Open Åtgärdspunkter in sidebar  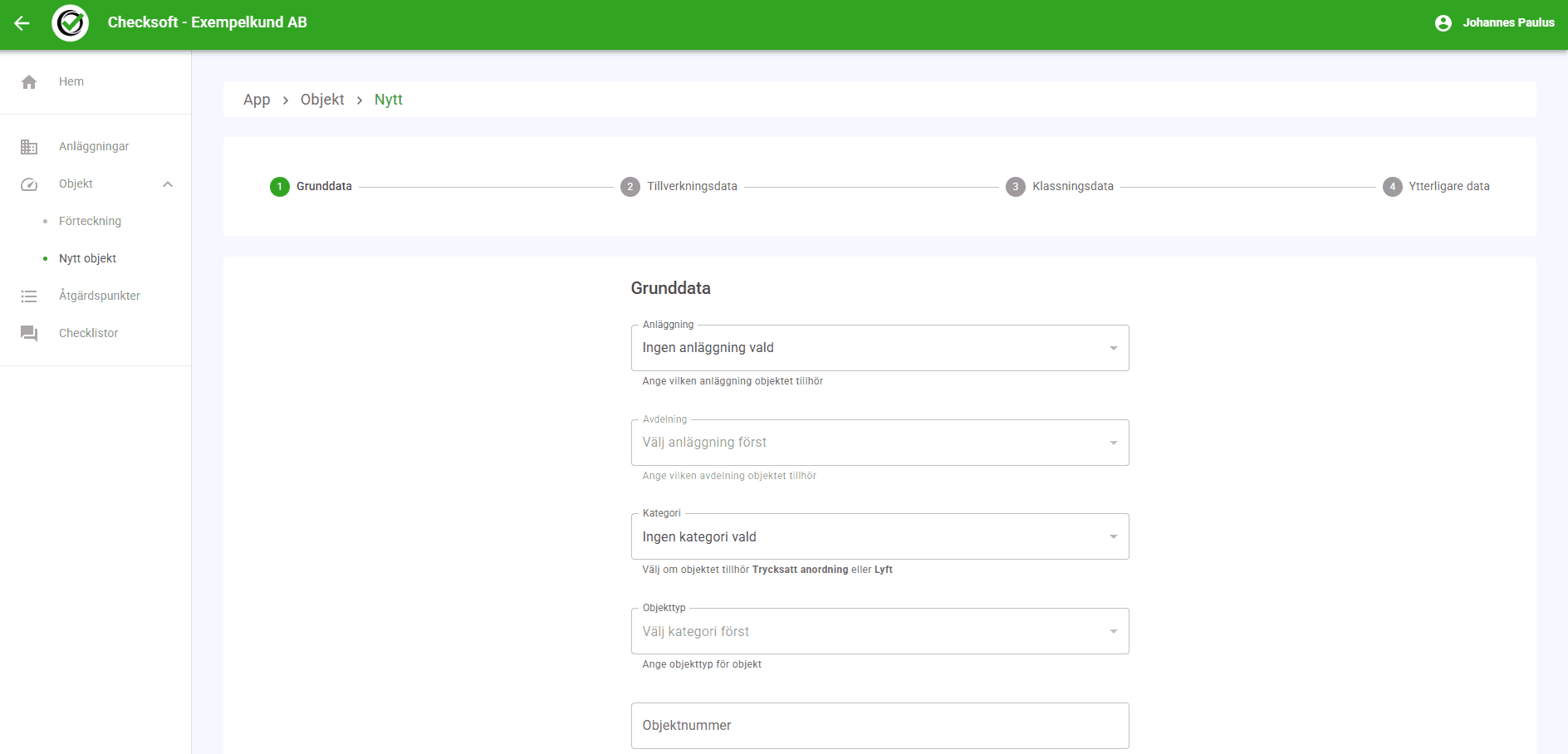(96, 296)
